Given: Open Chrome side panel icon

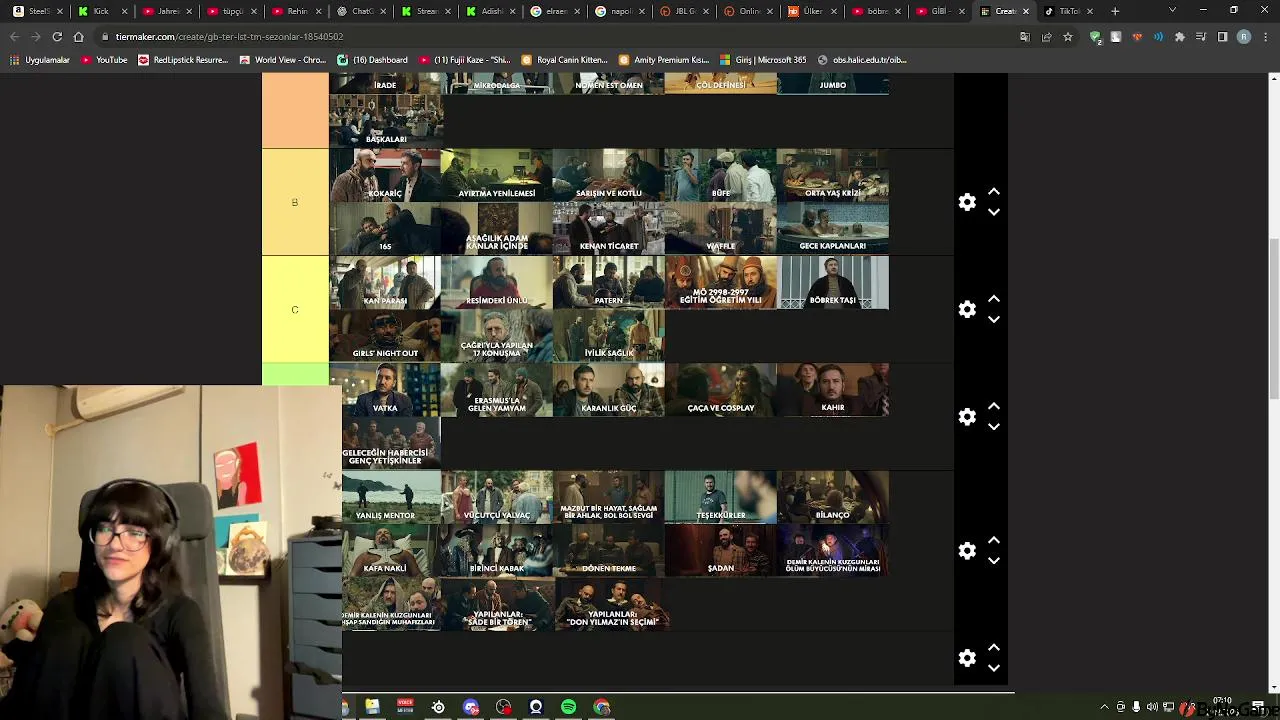Looking at the screenshot, I should [x=1222, y=37].
